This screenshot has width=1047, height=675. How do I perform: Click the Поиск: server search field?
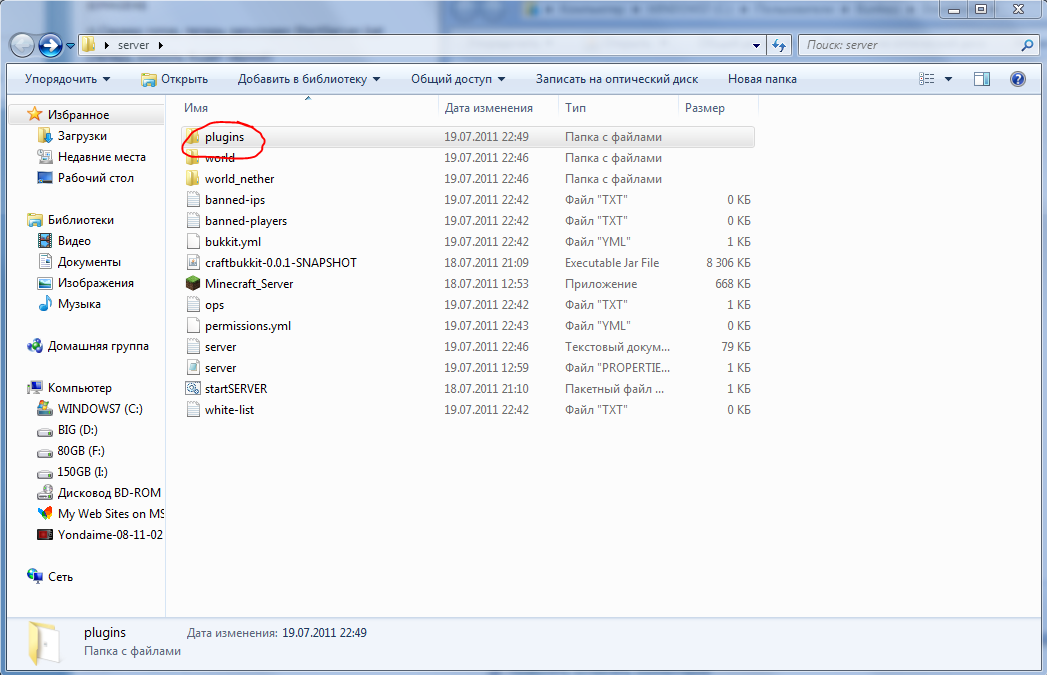point(908,46)
